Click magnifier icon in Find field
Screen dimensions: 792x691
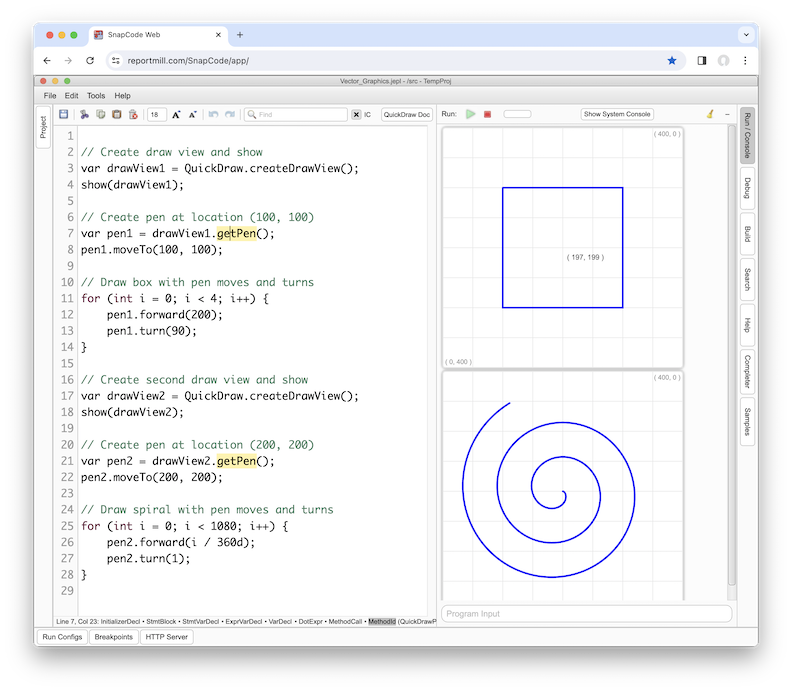[x=252, y=115]
